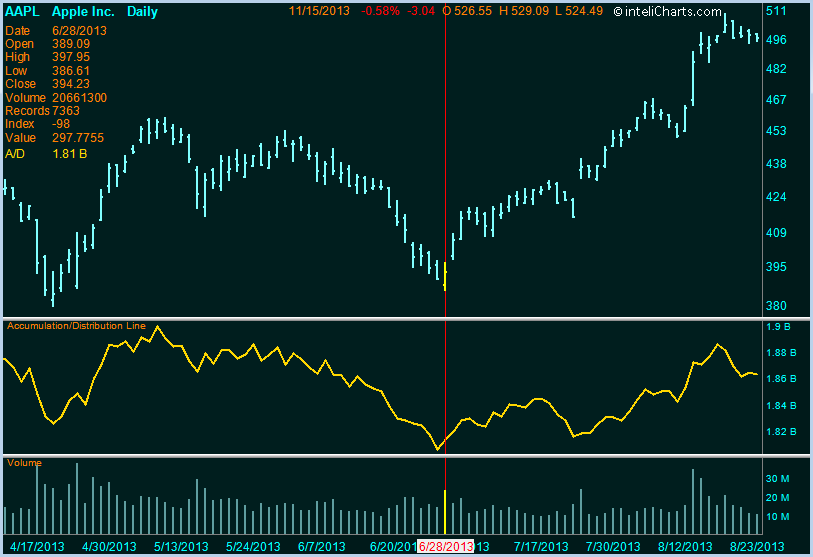Click the 5/13/2013 date axis label
This screenshot has height=557, width=813.
coord(181,547)
